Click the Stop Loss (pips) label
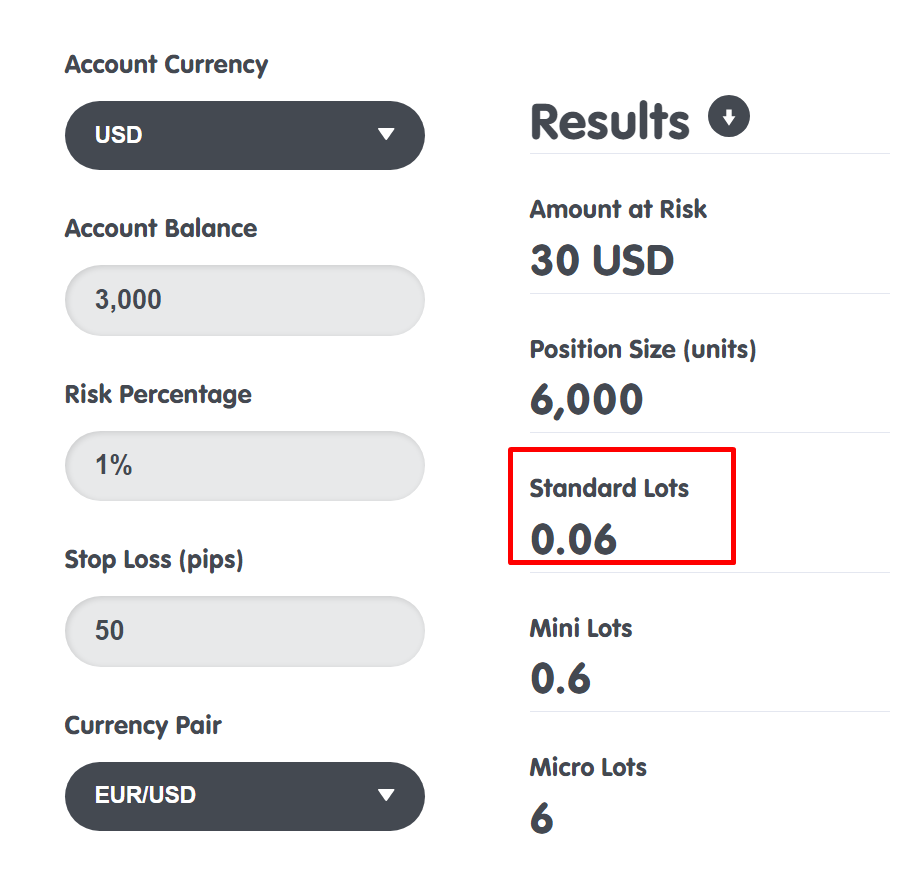Viewport: 904px width, 872px height. [154, 559]
